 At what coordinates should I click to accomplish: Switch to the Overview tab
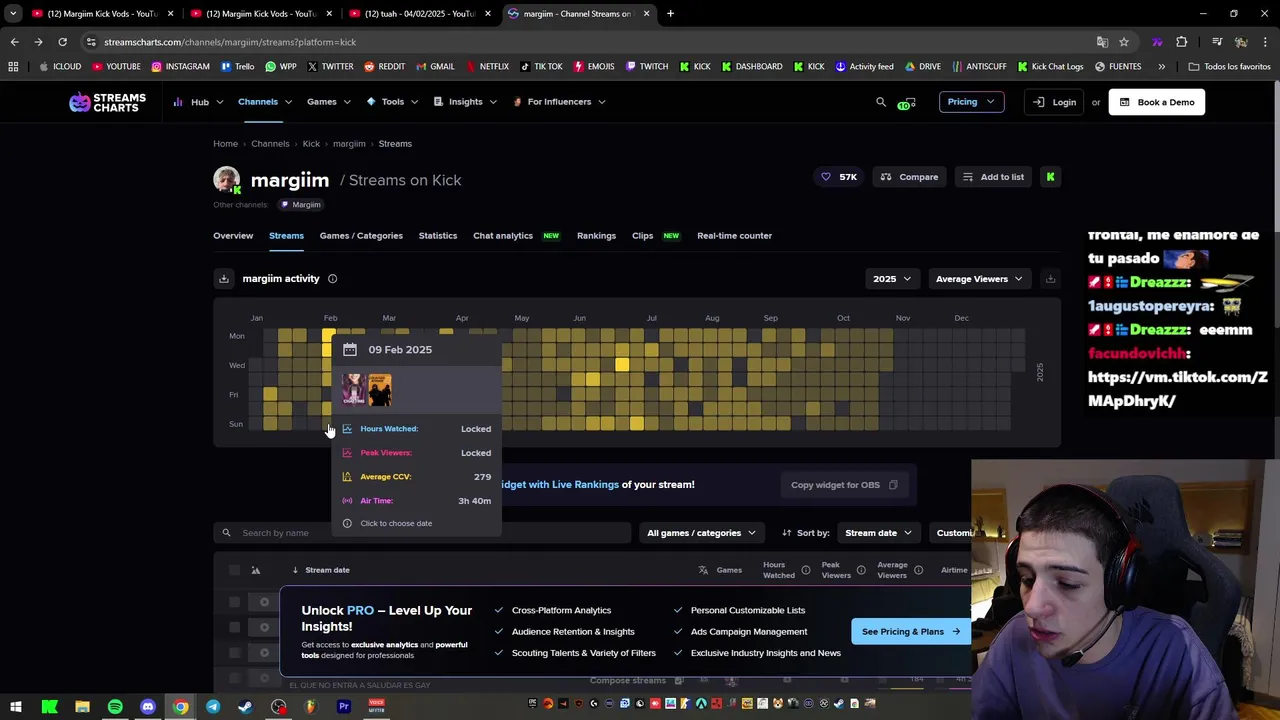click(x=233, y=236)
